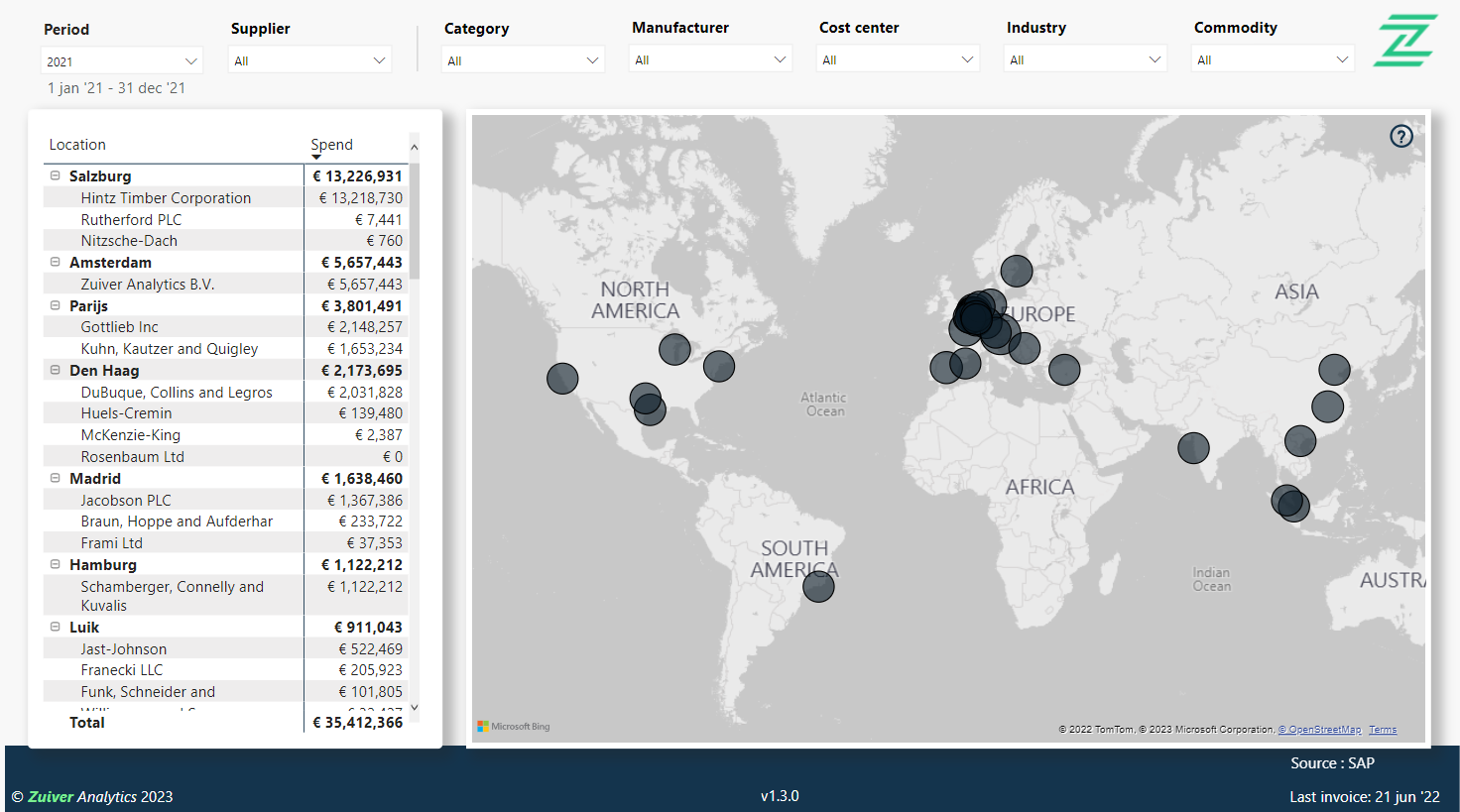Collapse the Luik location group
The height and width of the screenshot is (812, 1460).
(x=56, y=627)
